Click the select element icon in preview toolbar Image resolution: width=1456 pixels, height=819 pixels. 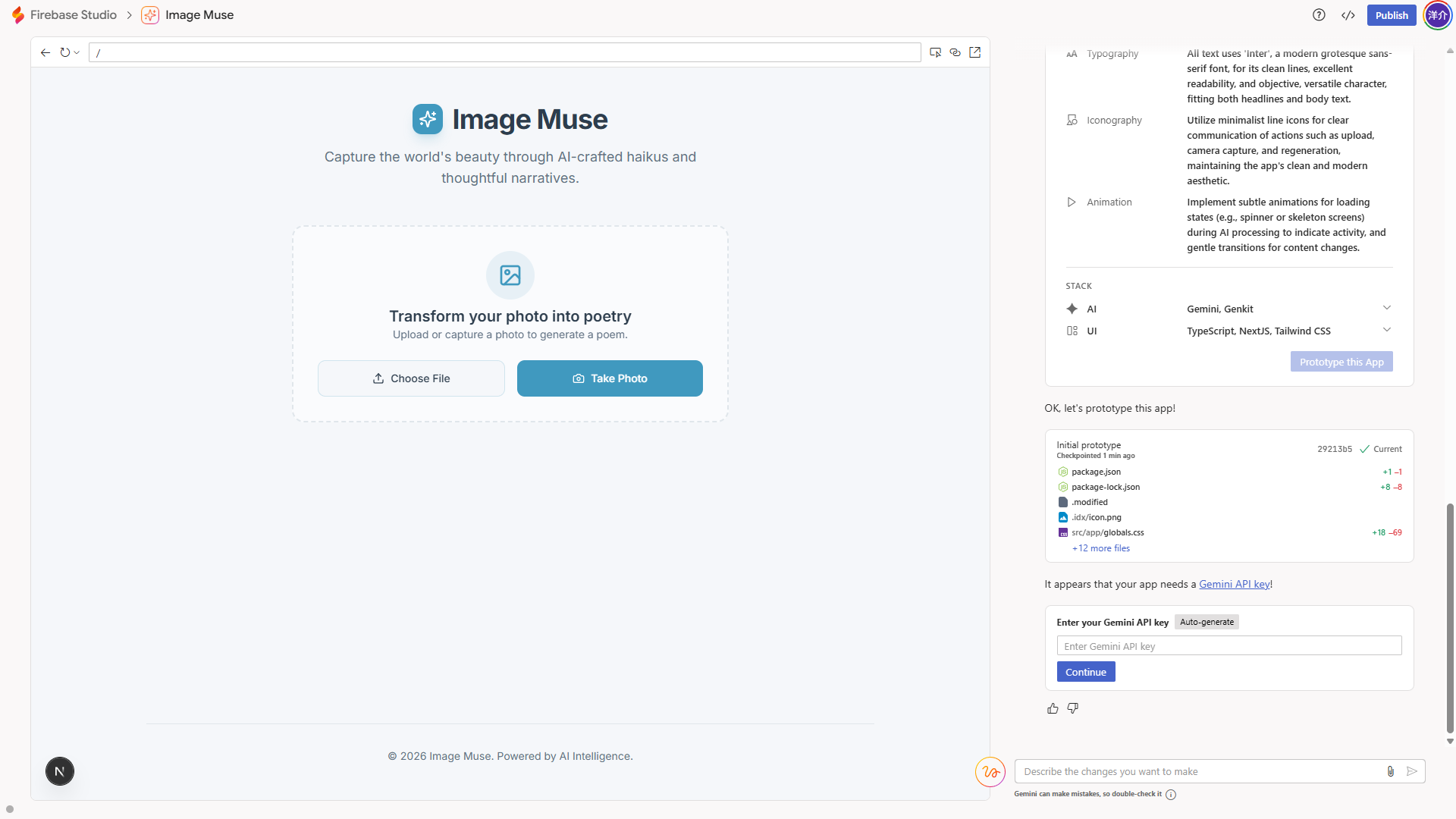pos(935,52)
